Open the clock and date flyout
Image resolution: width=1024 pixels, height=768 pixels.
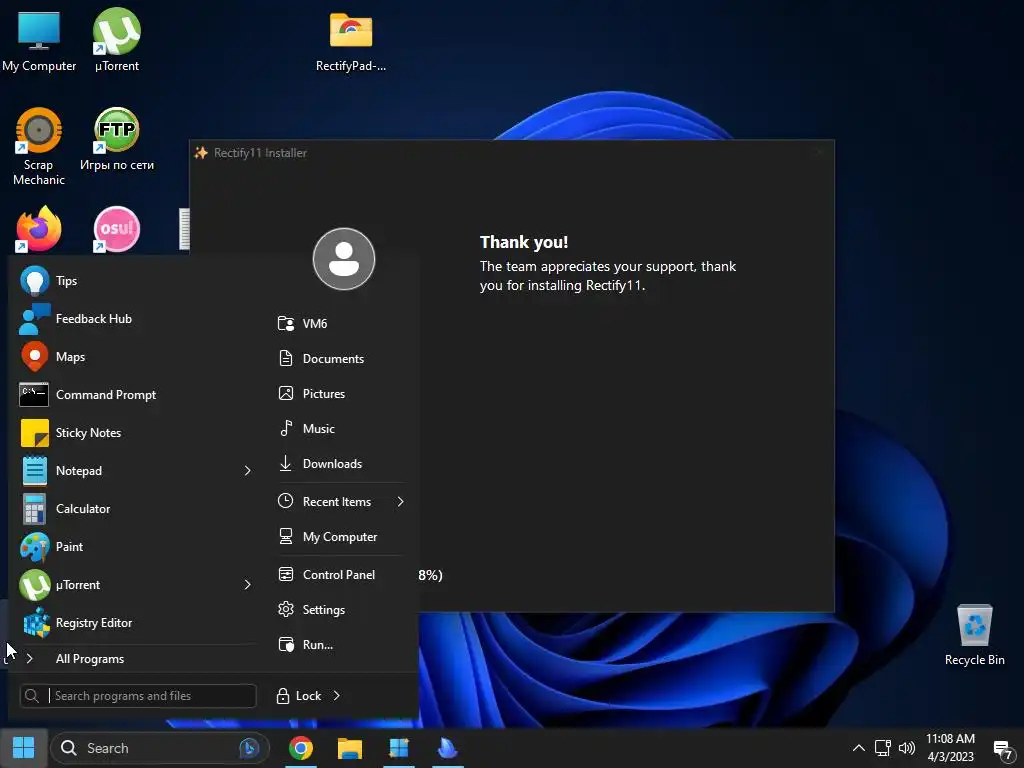coord(950,748)
